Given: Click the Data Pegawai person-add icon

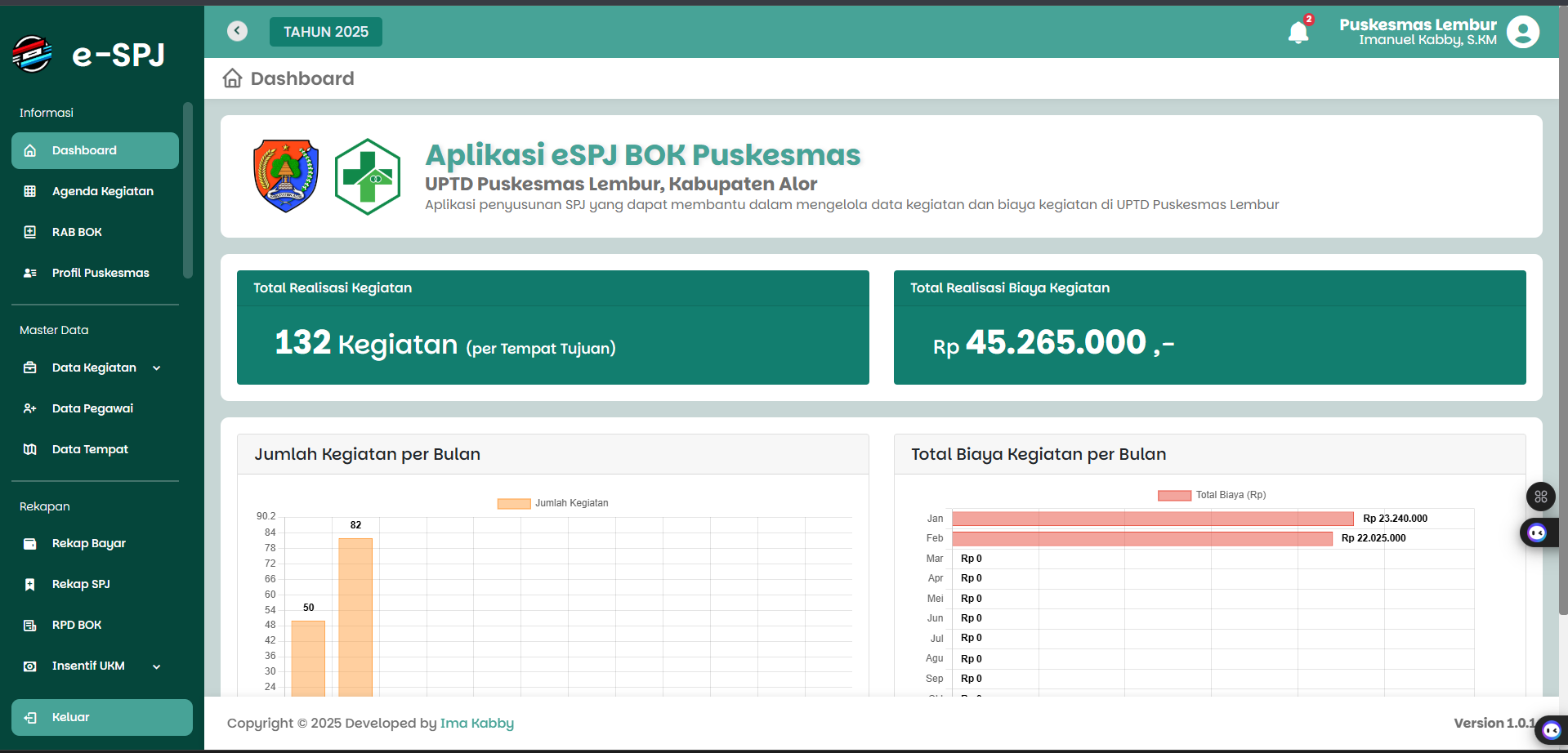Looking at the screenshot, I should (30, 408).
